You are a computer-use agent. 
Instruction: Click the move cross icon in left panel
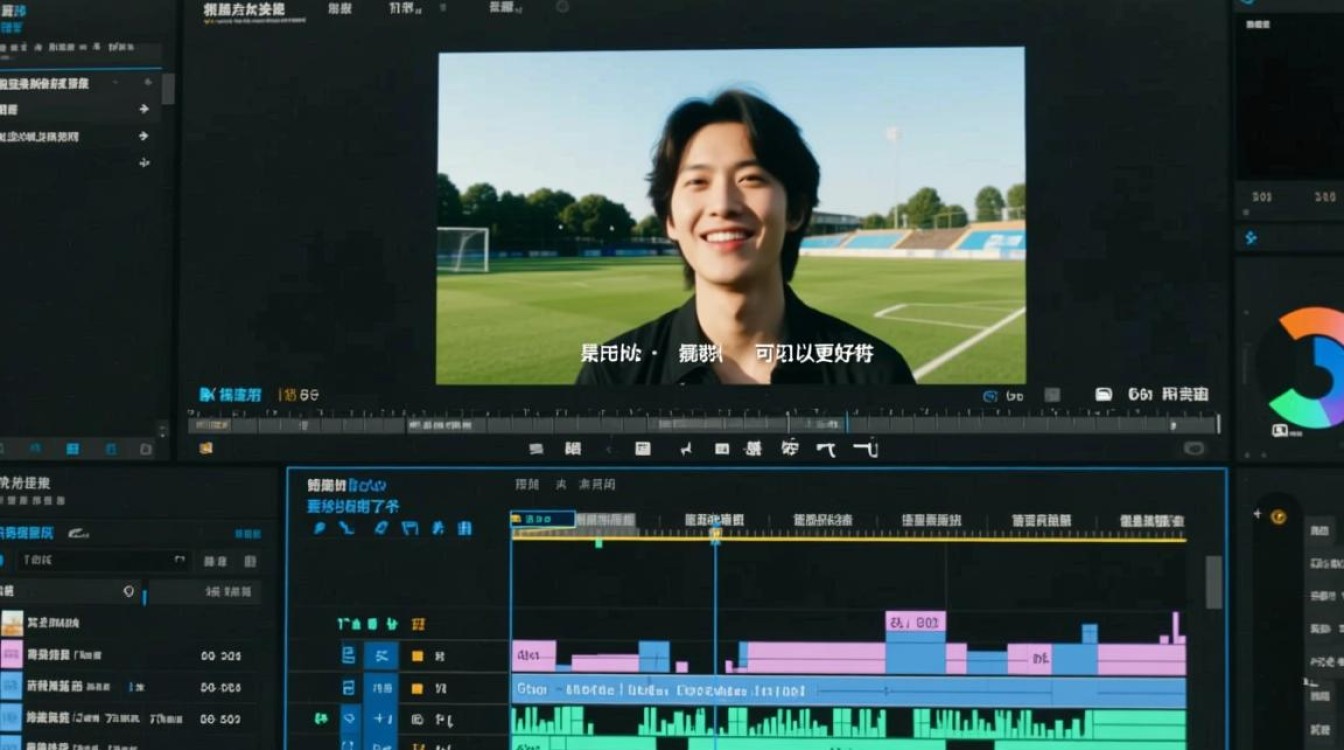point(143,162)
